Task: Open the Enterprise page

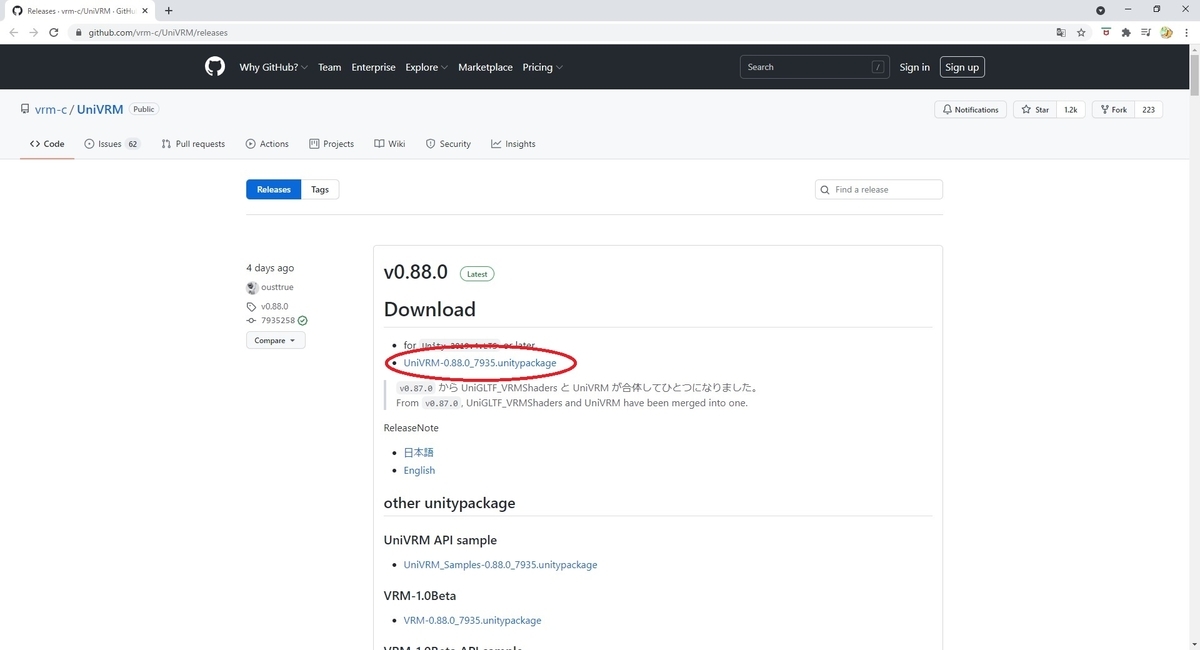Action: pyautogui.click(x=373, y=67)
